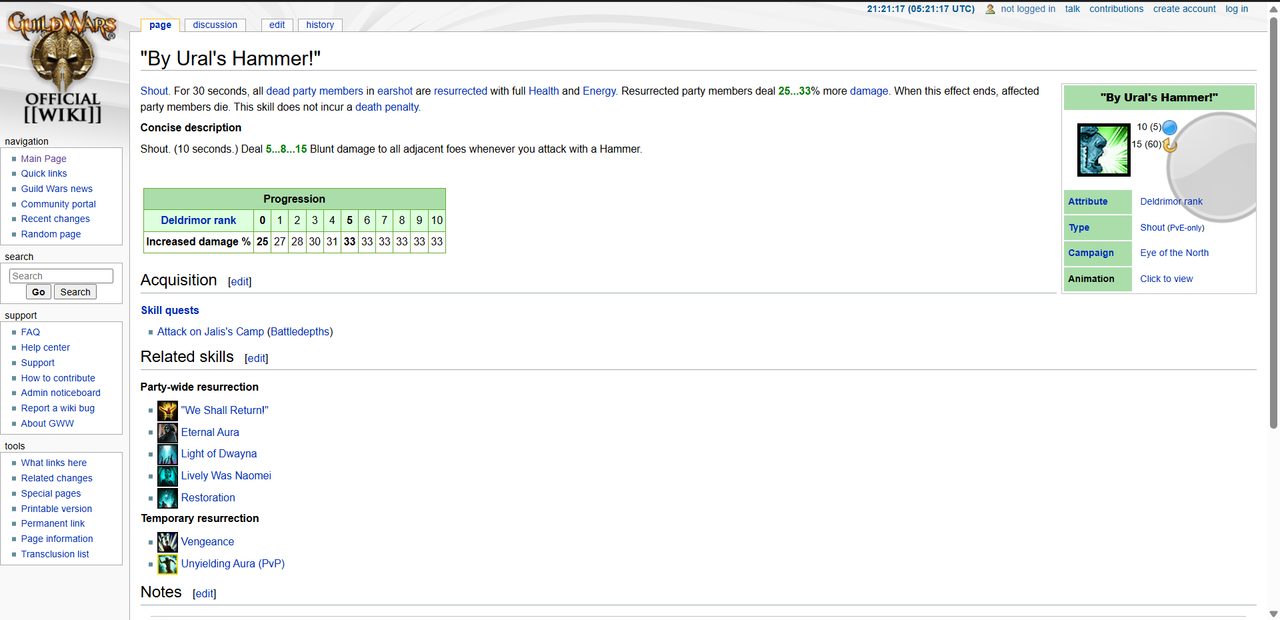Open the talk link in the top bar

(1072, 9)
